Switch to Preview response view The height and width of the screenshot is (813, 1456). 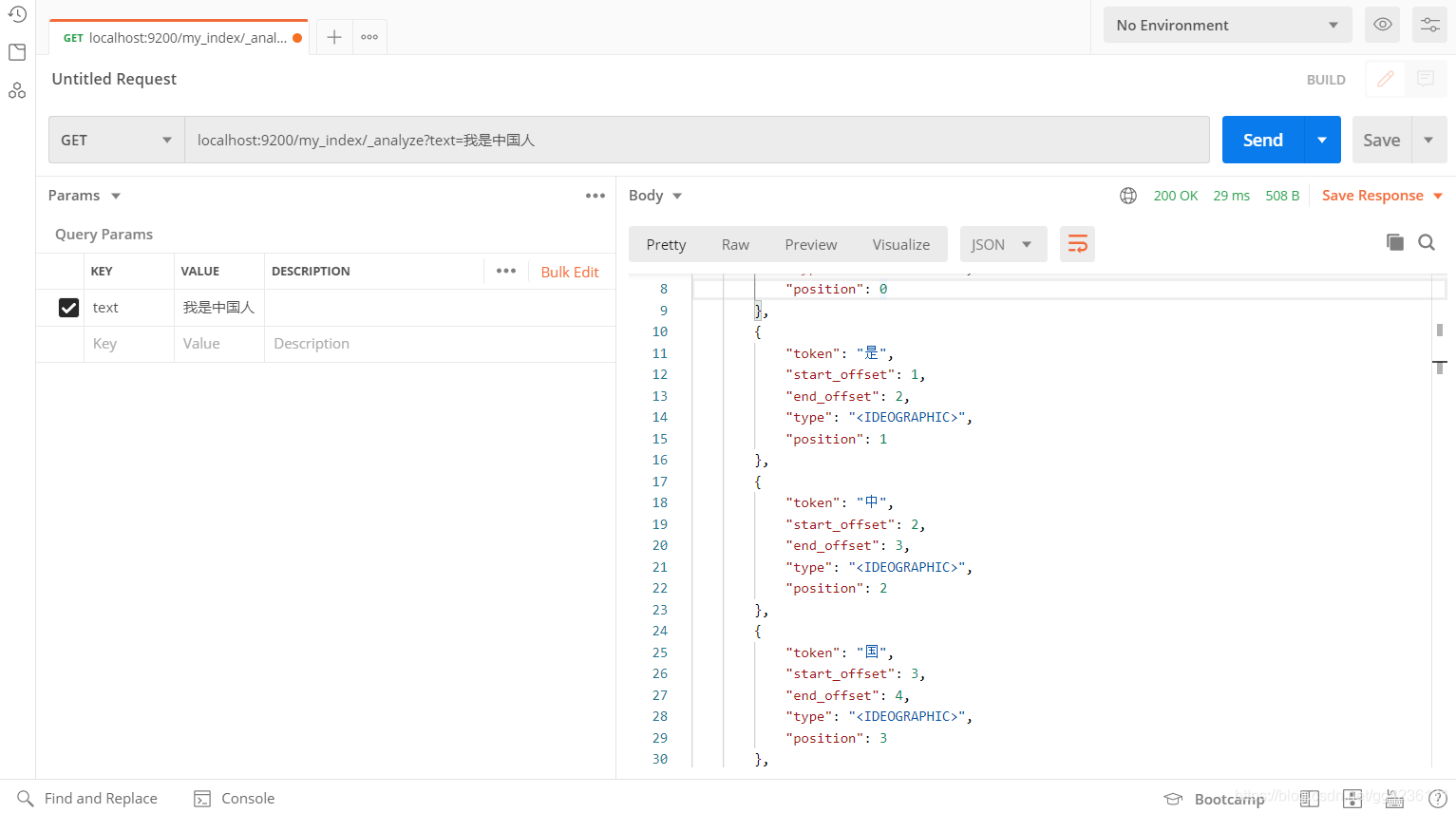coord(811,244)
